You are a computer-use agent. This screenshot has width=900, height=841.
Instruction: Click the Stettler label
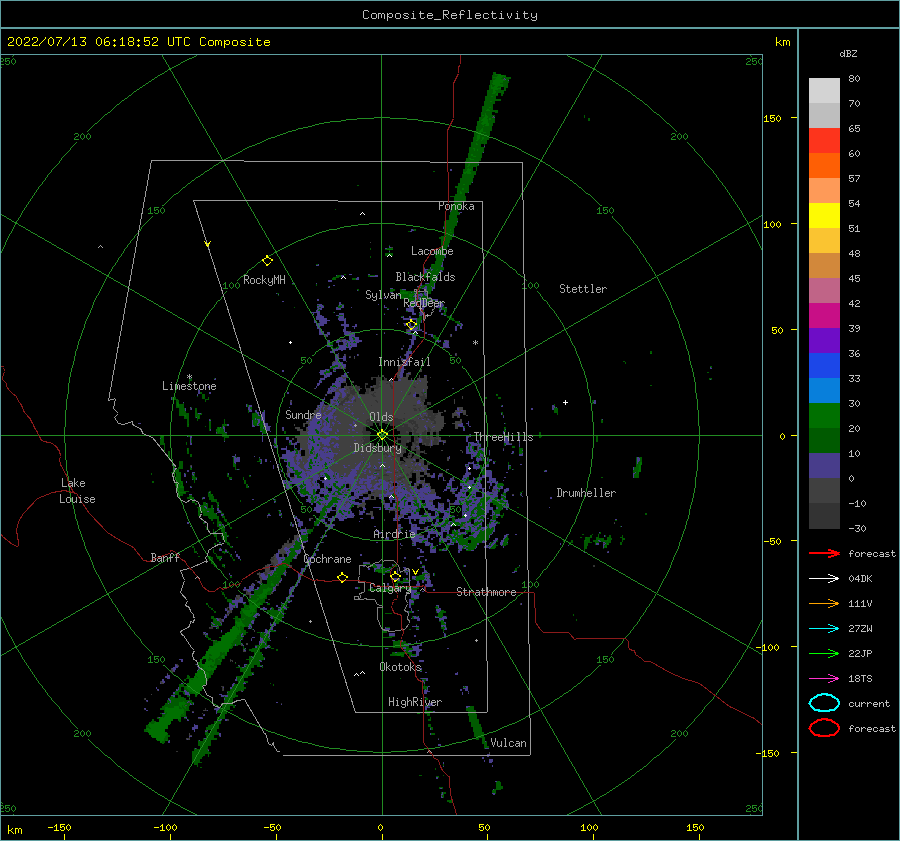(583, 289)
